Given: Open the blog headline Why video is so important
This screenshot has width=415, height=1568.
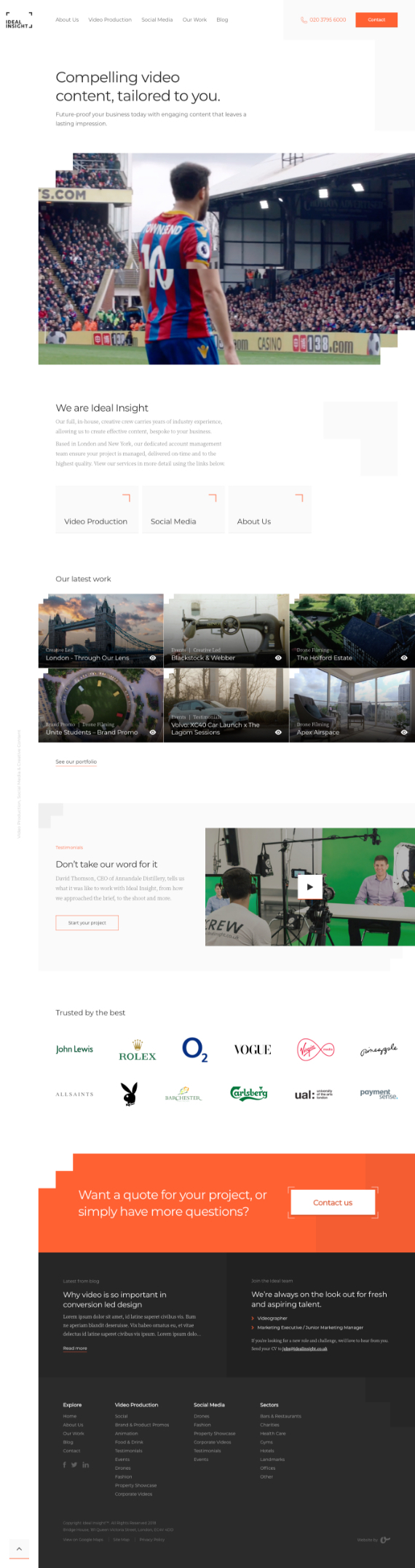Looking at the screenshot, I should coord(115,1299).
